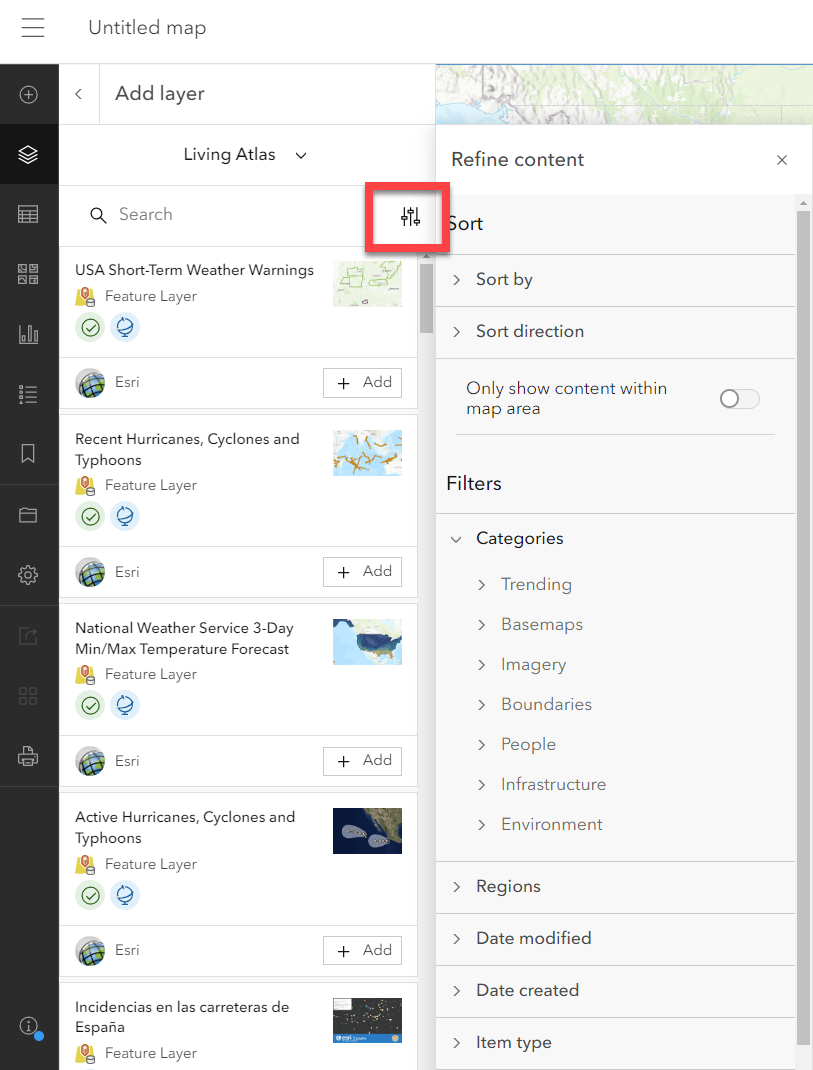
Task: Open the Legend icon in sidebar
Action: [x=28, y=394]
